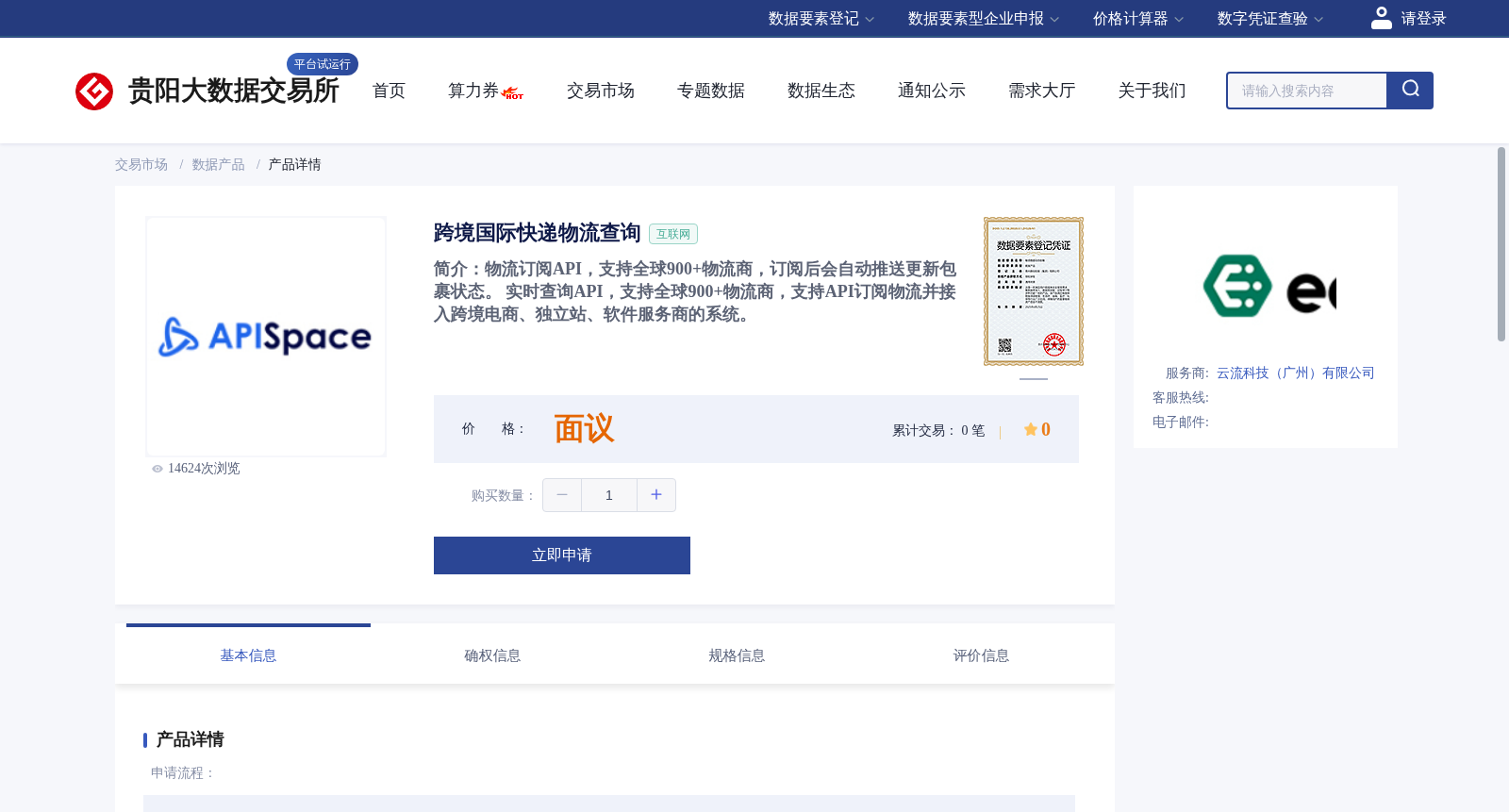Viewport: 1509px width, 812px height.
Task: Open 云流科技（广州）有限公司 provider link
Action: 1296,373
